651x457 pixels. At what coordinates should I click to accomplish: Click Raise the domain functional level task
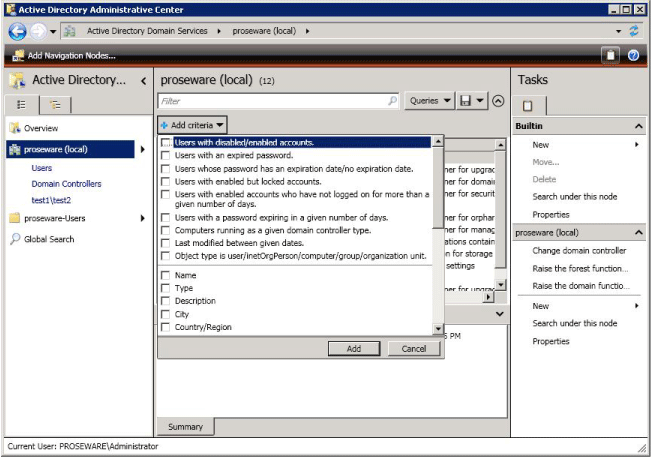pyautogui.click(x=581, y=286)
